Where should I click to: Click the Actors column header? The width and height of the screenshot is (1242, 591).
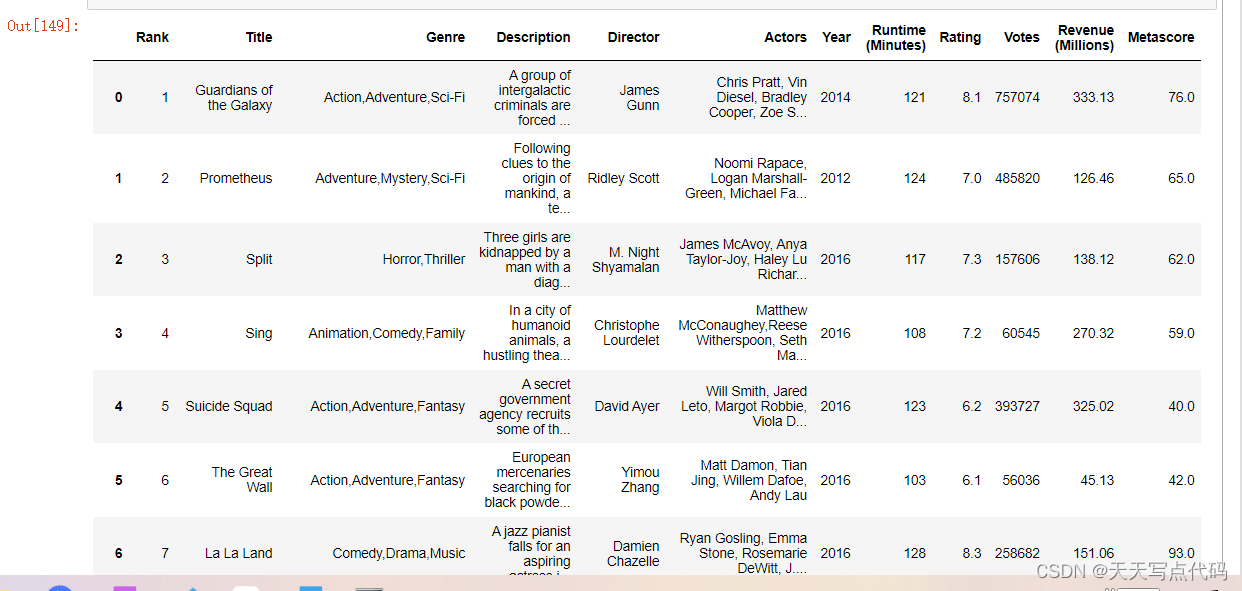pyautogui.click(x=785, y=37)
